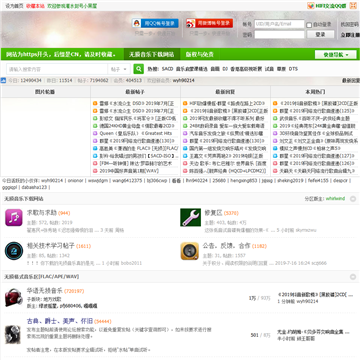The image size is (360, 360).
Task: Focus the username input field
Action: (279, 24)
